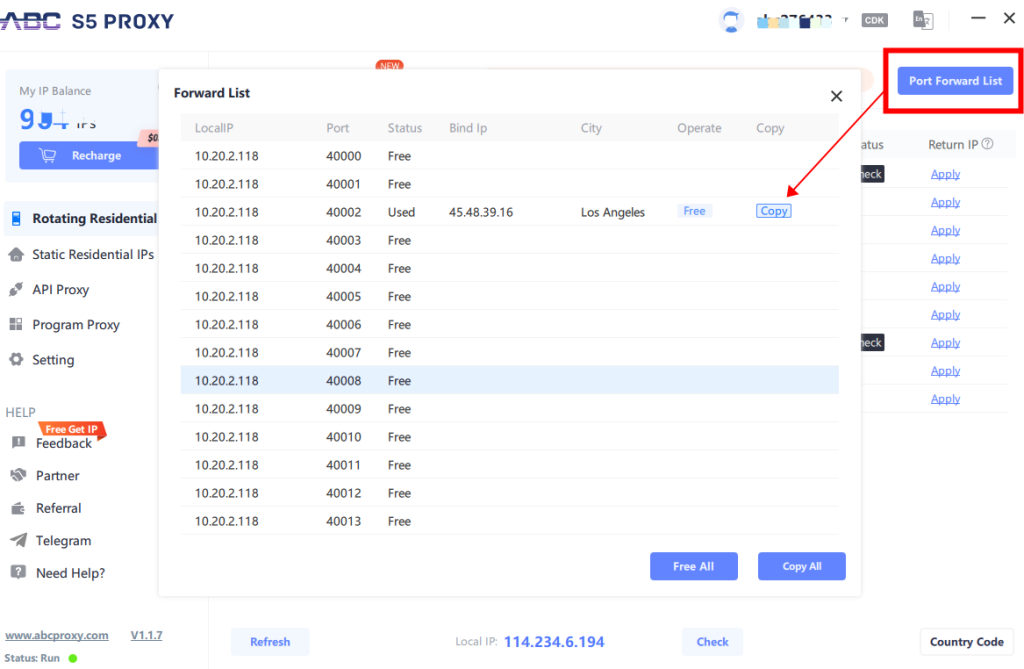Click the Referral wallet icon
This screenshot has width=1024, height=669.
(18, 508)
